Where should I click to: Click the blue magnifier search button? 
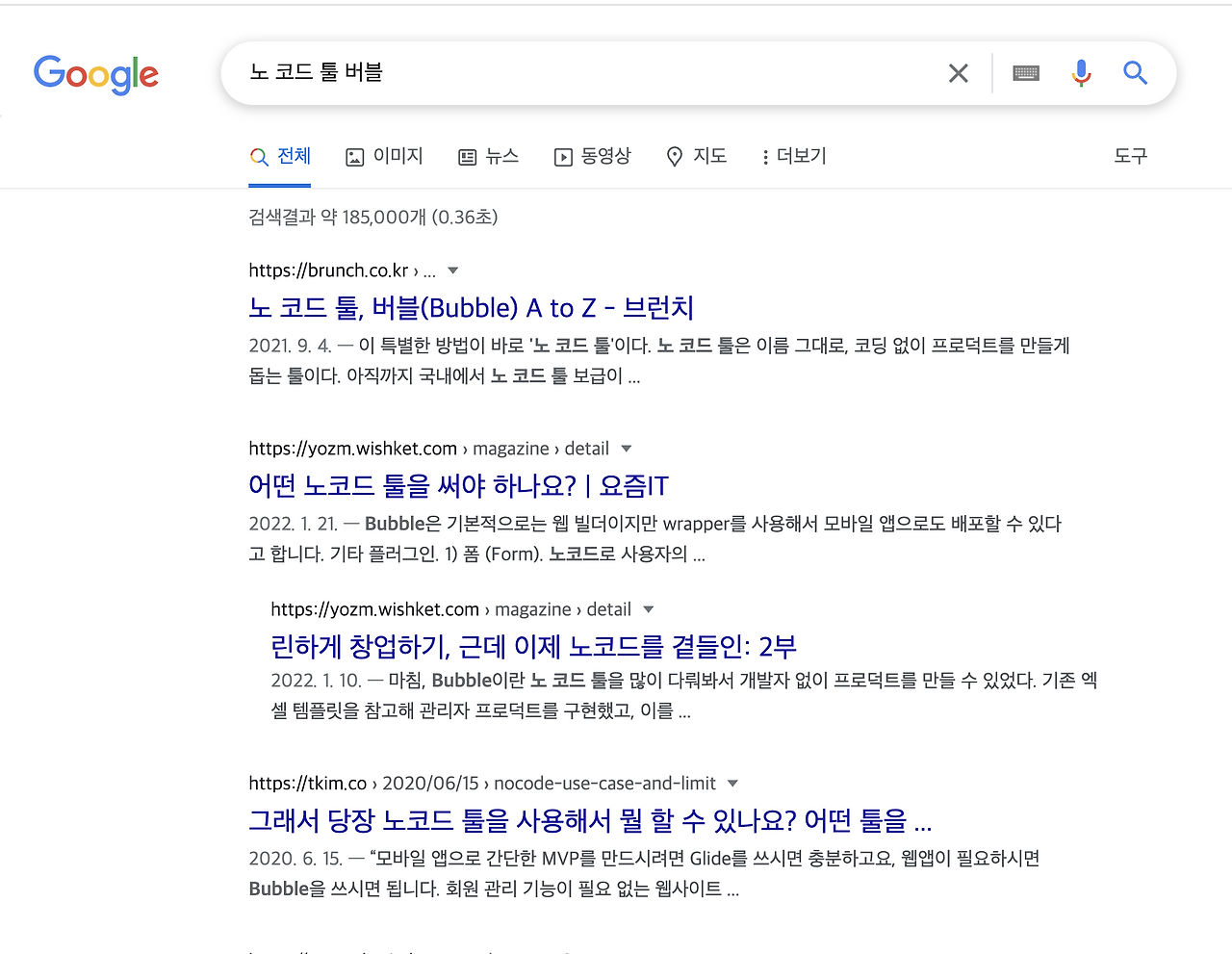[x=1135, y=73]
